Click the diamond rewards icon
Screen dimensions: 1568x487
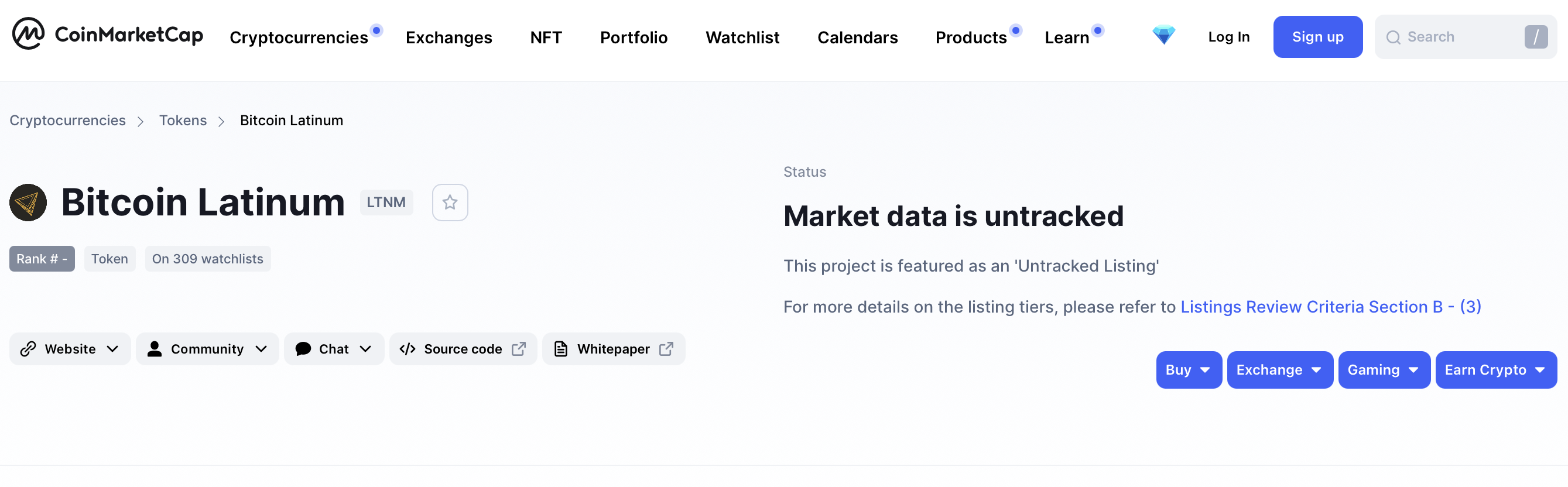click(x=1163, y=35)
